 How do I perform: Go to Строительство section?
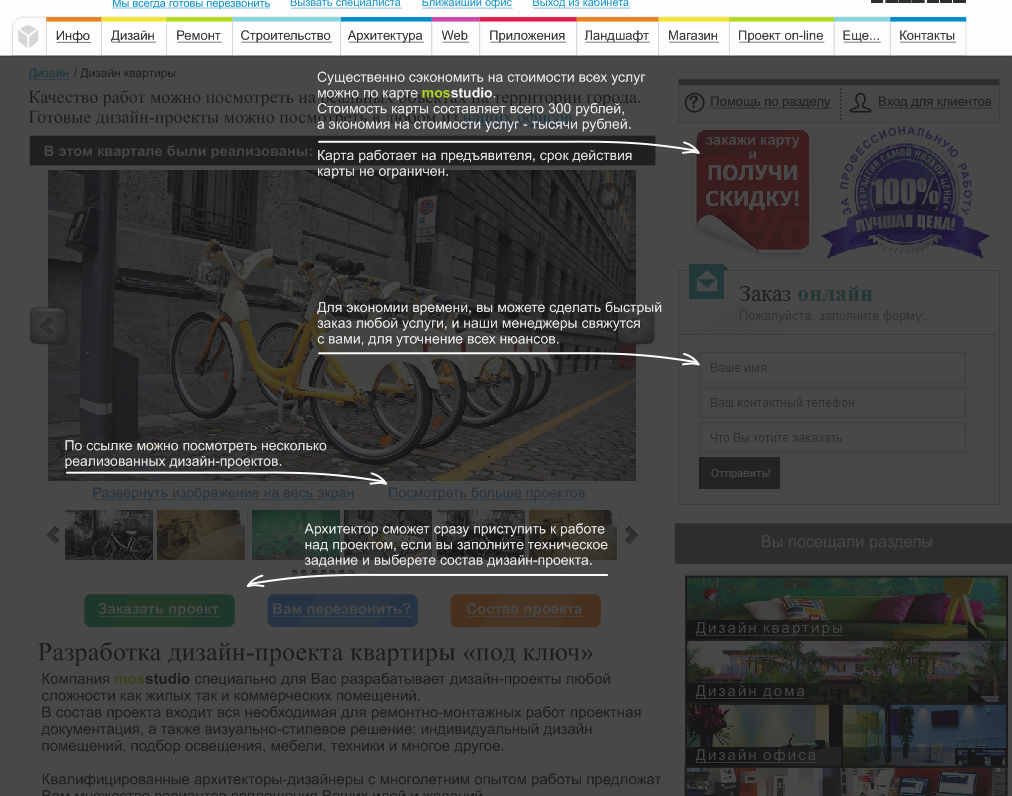point(285,36)
